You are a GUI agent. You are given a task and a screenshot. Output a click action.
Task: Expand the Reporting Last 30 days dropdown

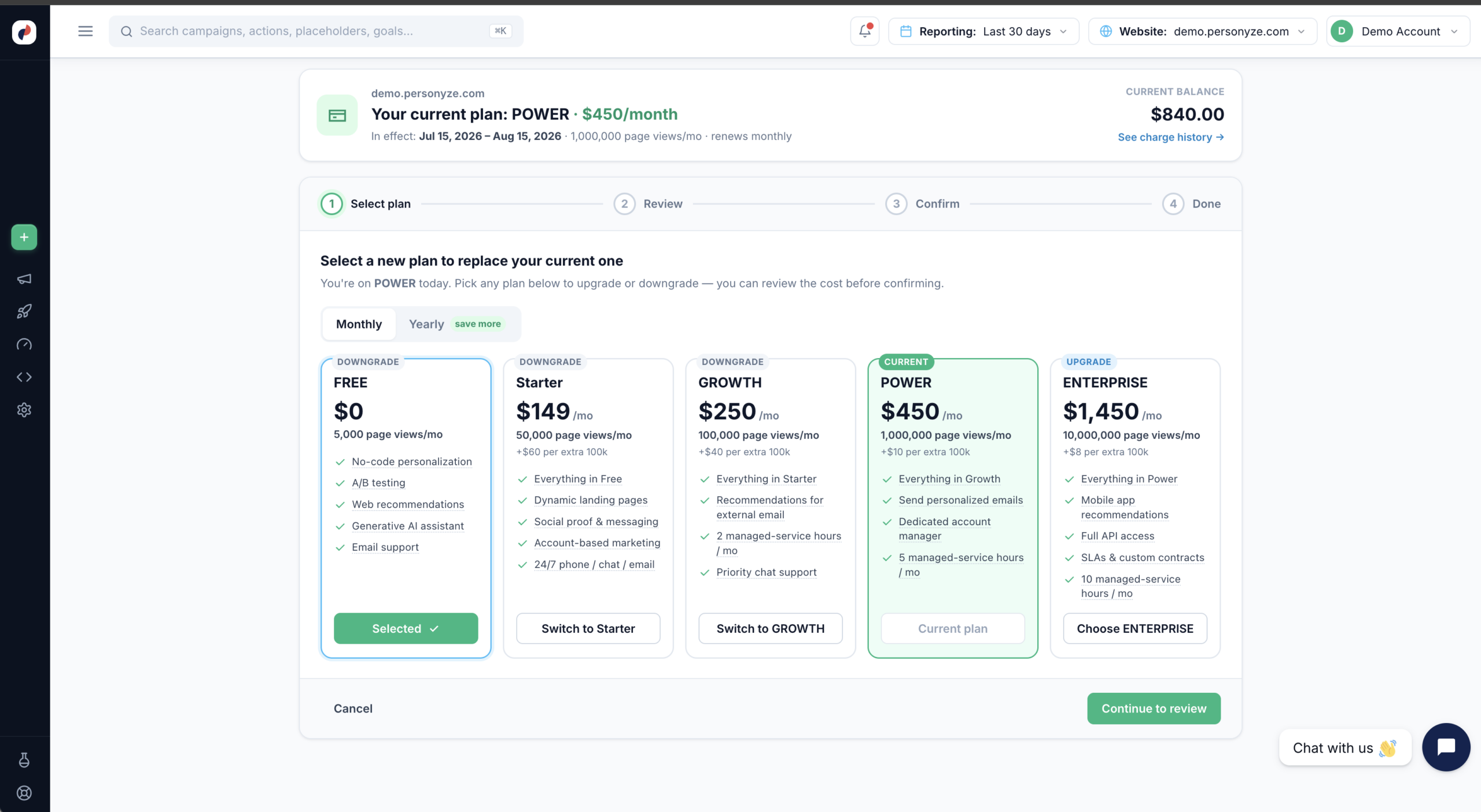pyautogui.click(x=983, y=31)
